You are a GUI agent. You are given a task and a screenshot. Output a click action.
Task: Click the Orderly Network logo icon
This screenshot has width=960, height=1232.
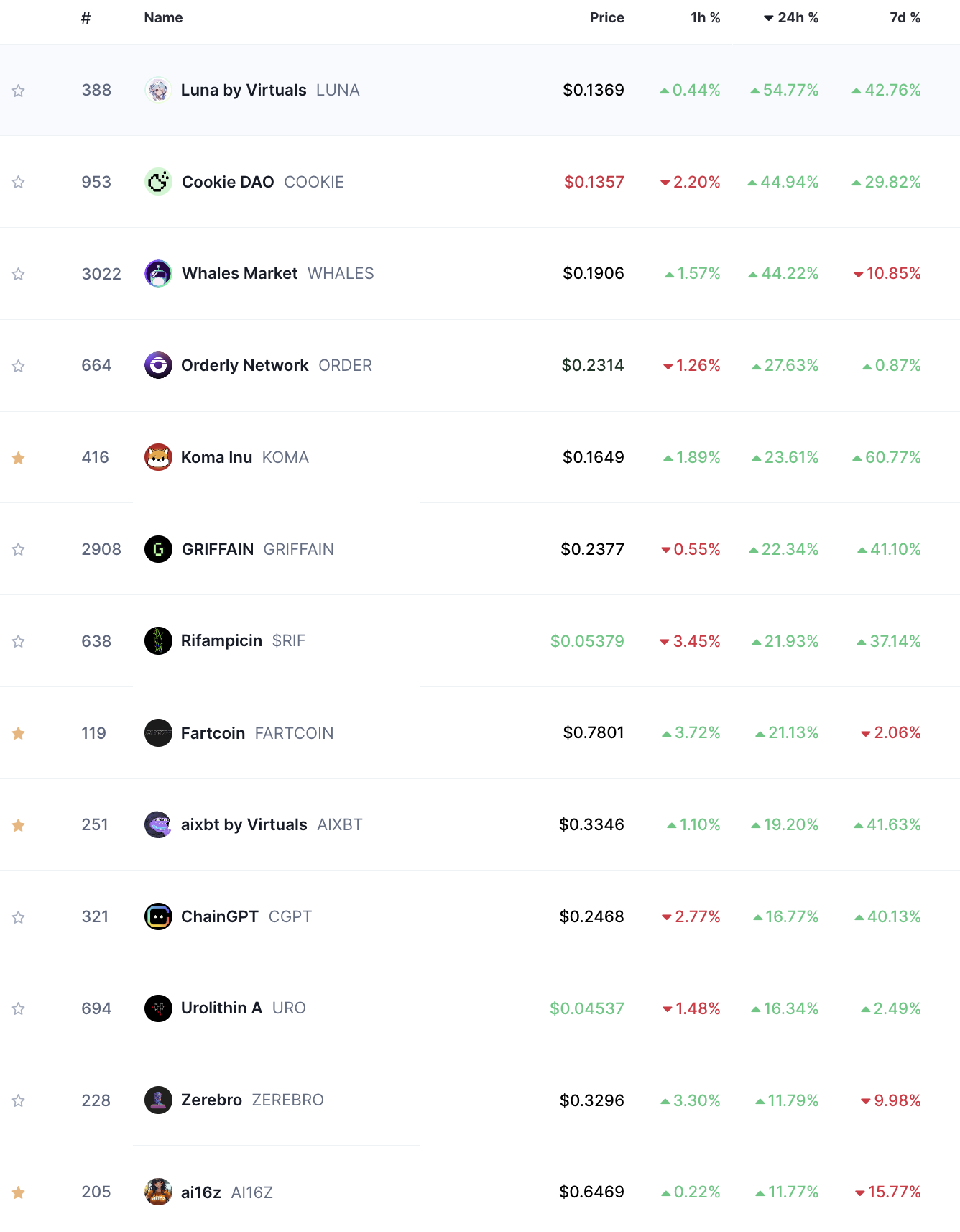[158, 366]
